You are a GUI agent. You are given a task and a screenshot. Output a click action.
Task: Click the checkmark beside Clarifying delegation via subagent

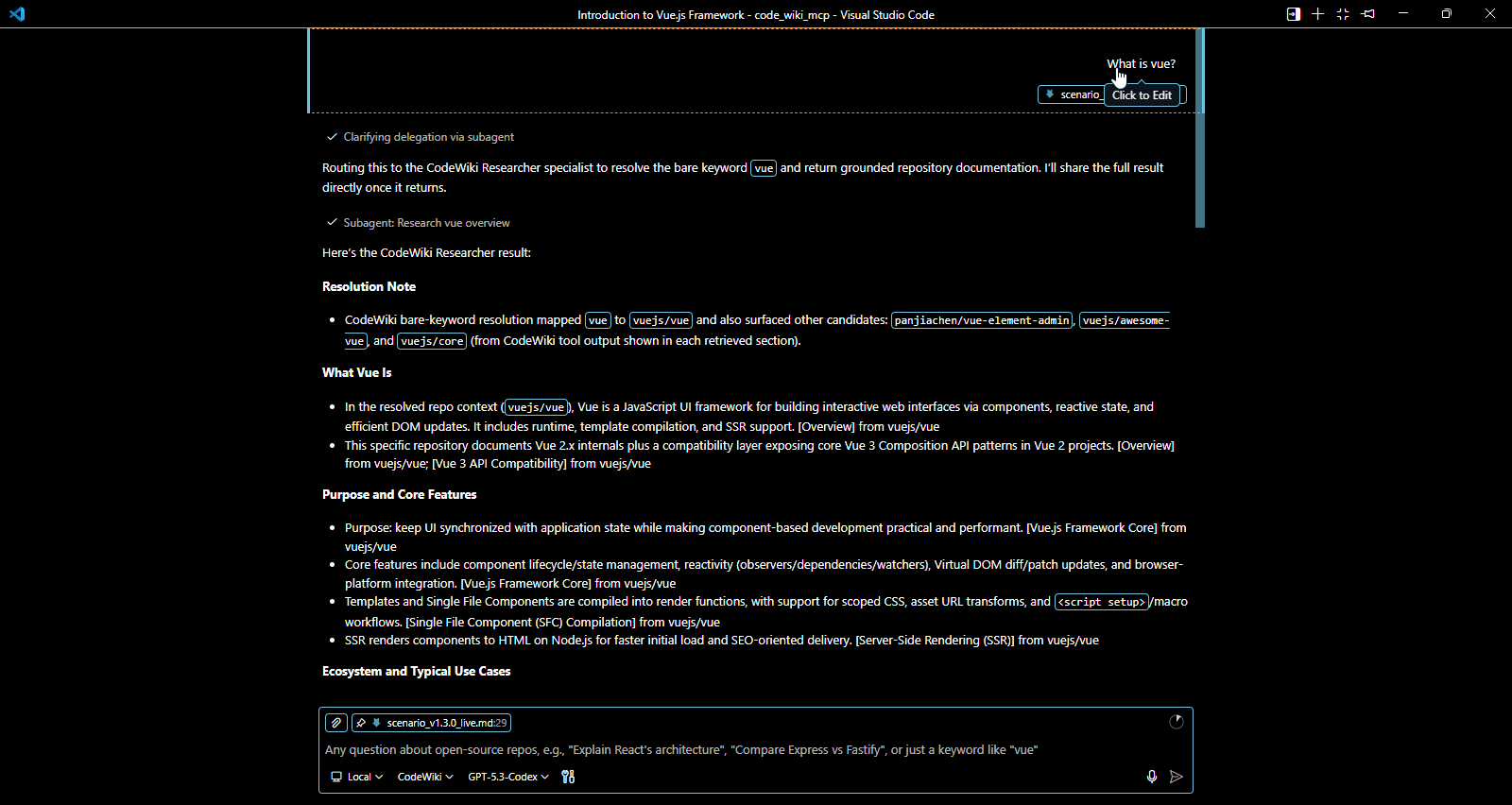click(332, 137)
